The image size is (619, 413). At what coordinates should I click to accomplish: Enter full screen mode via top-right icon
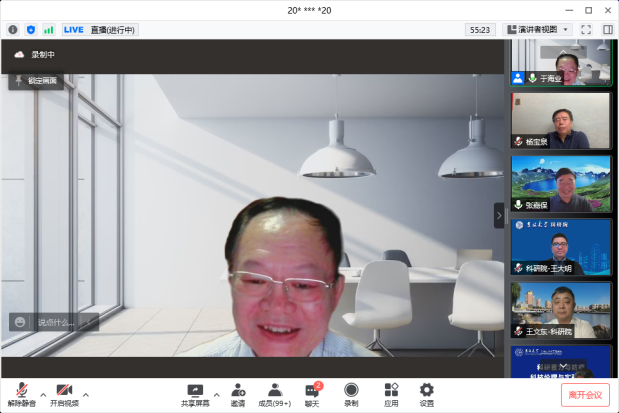[x=586, y=30]
